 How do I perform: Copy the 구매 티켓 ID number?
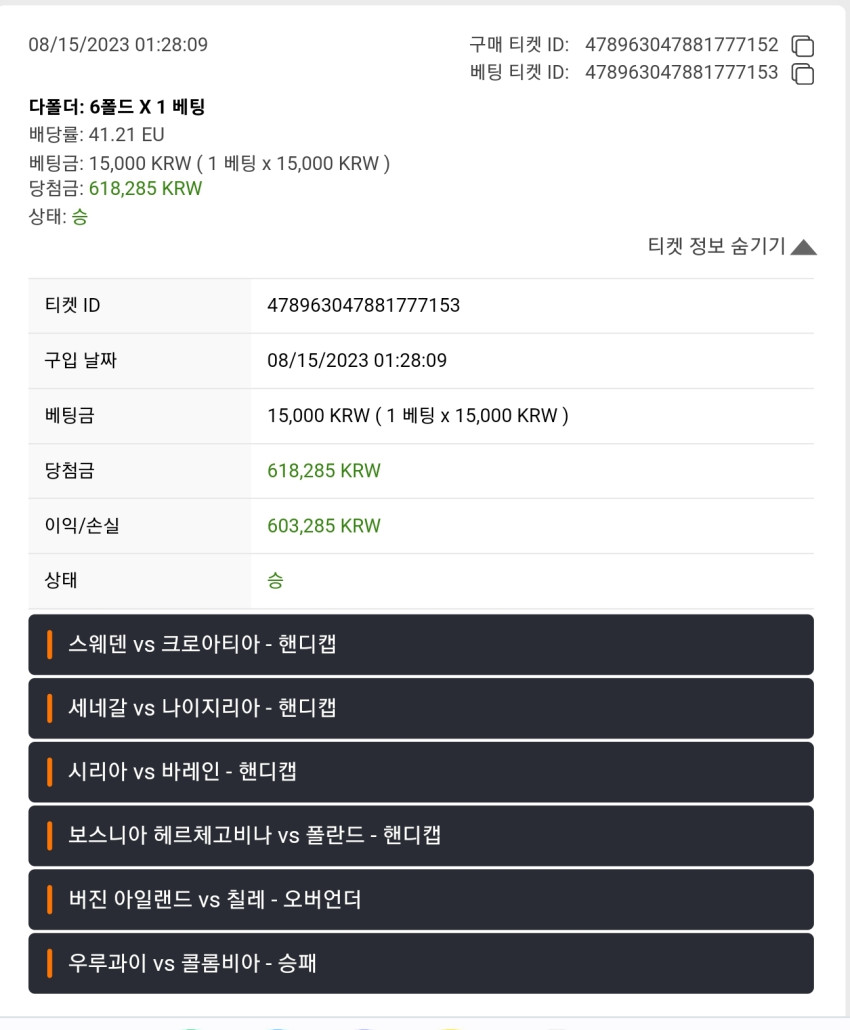pyautogui.click(x=803, y=46)
